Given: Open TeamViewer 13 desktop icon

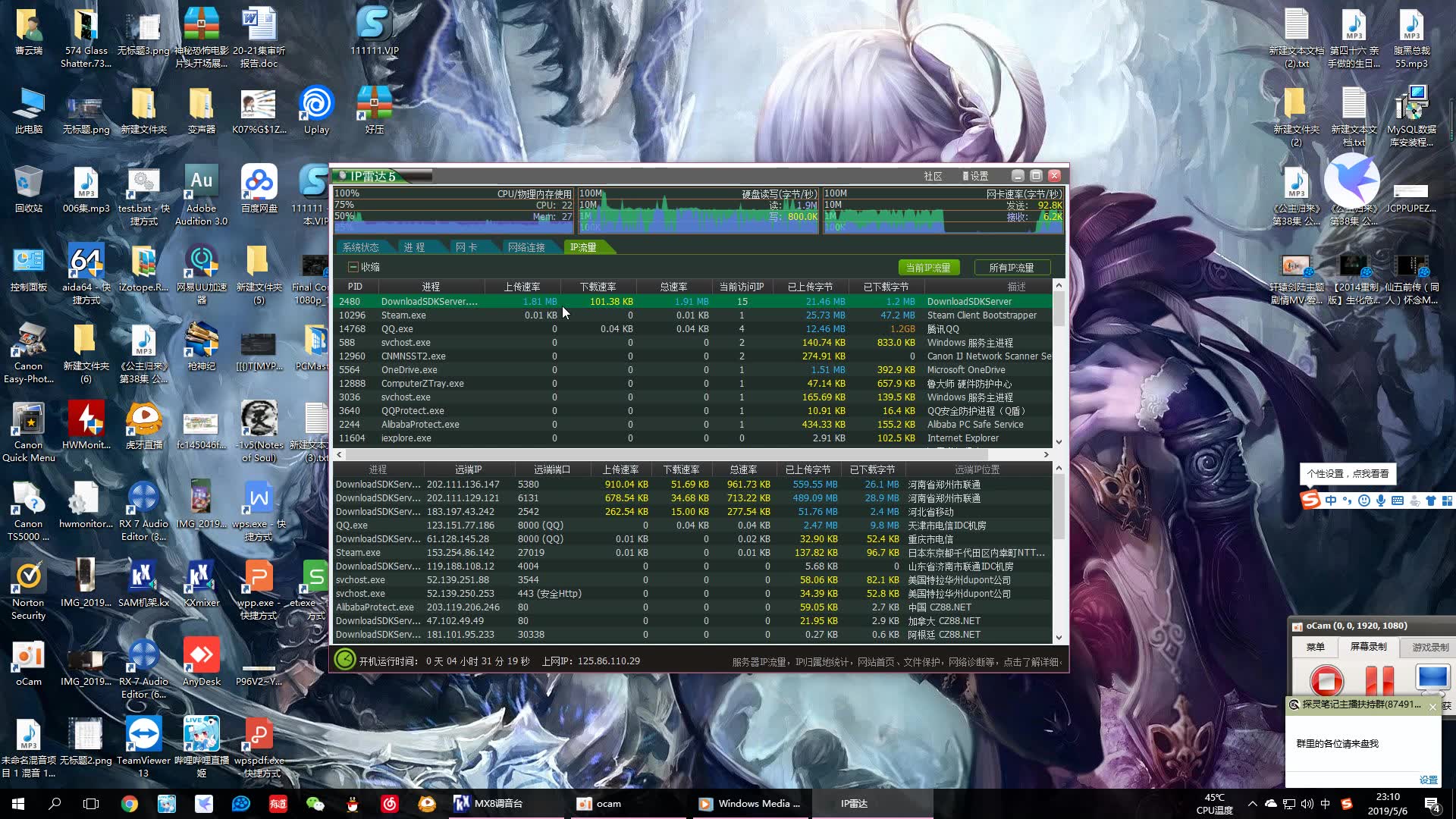Looking at the screenshot, I should (143, 747).
